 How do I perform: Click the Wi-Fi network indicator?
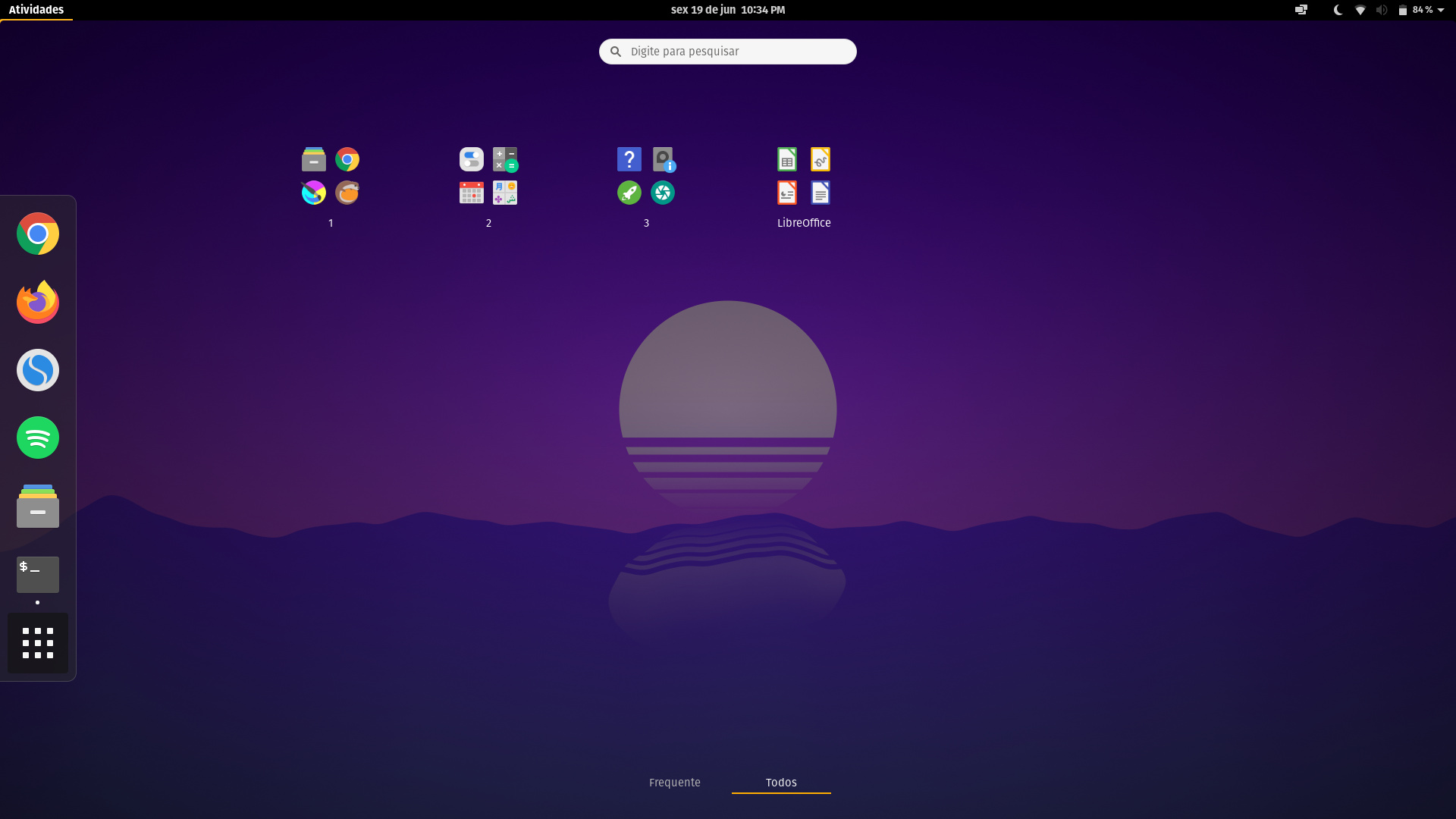click(1360, 10)
